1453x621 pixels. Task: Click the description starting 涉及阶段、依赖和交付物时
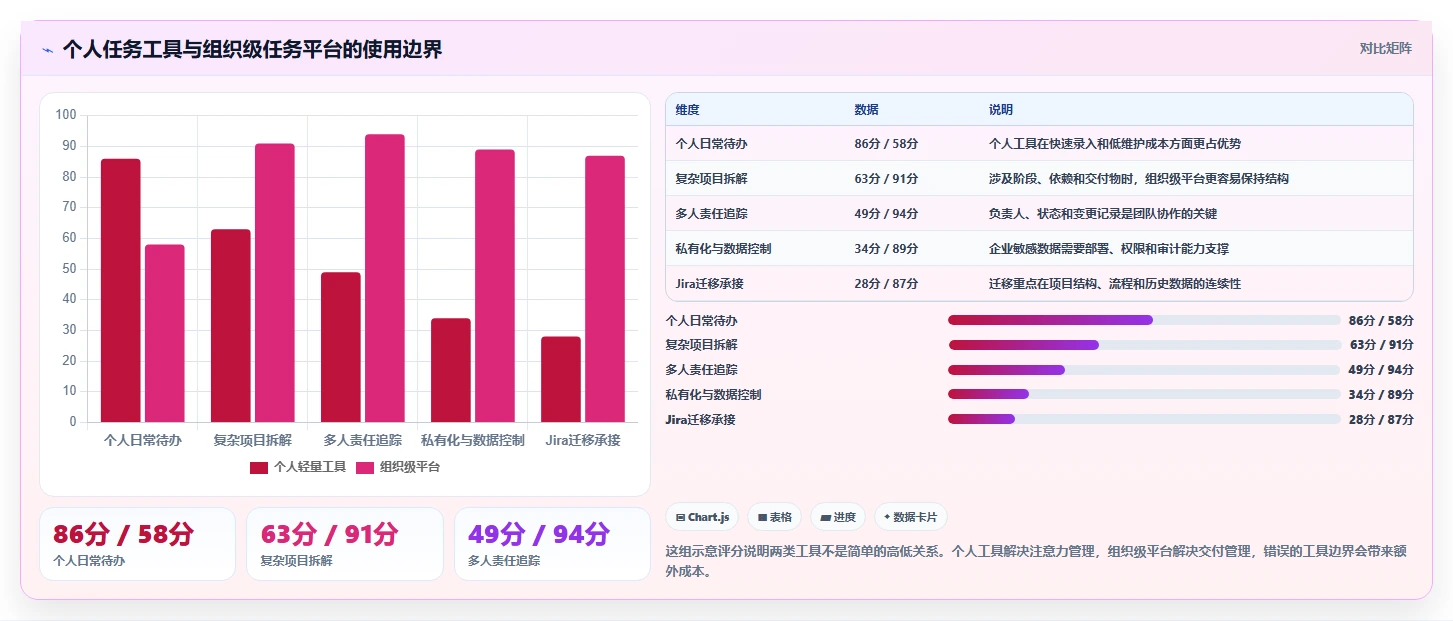1138,179
